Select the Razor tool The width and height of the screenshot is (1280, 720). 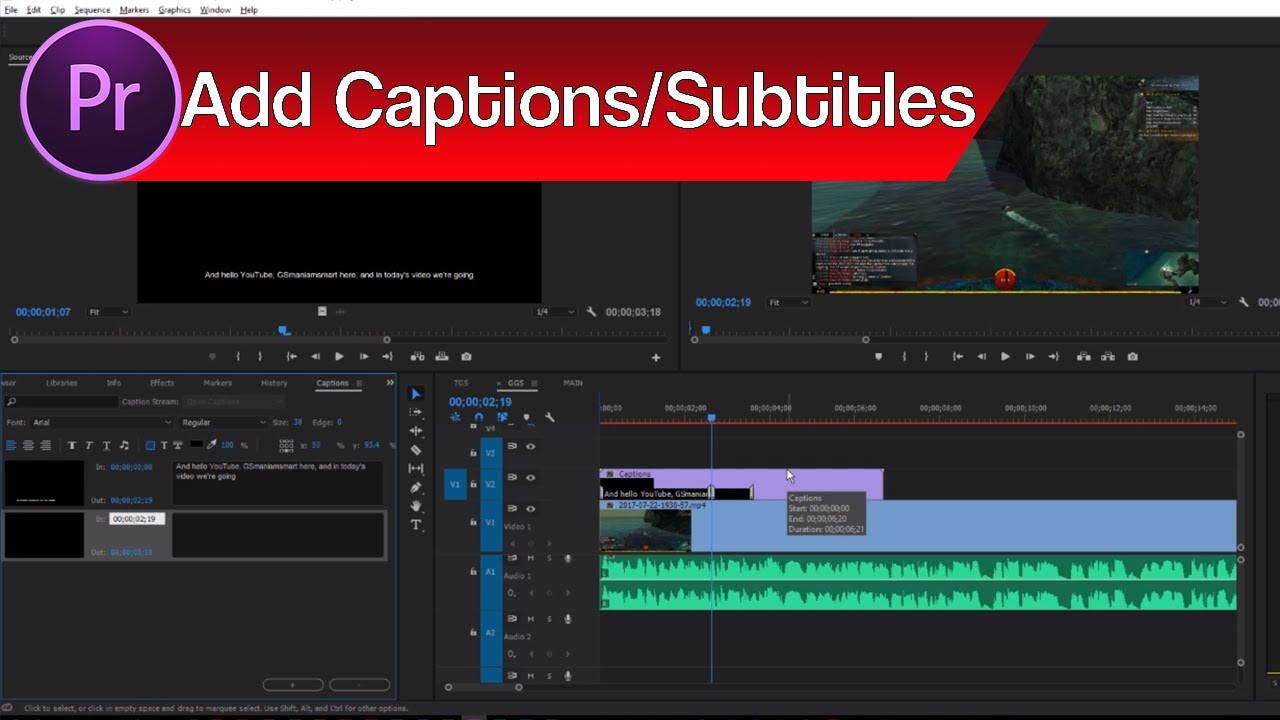point(416,450)
